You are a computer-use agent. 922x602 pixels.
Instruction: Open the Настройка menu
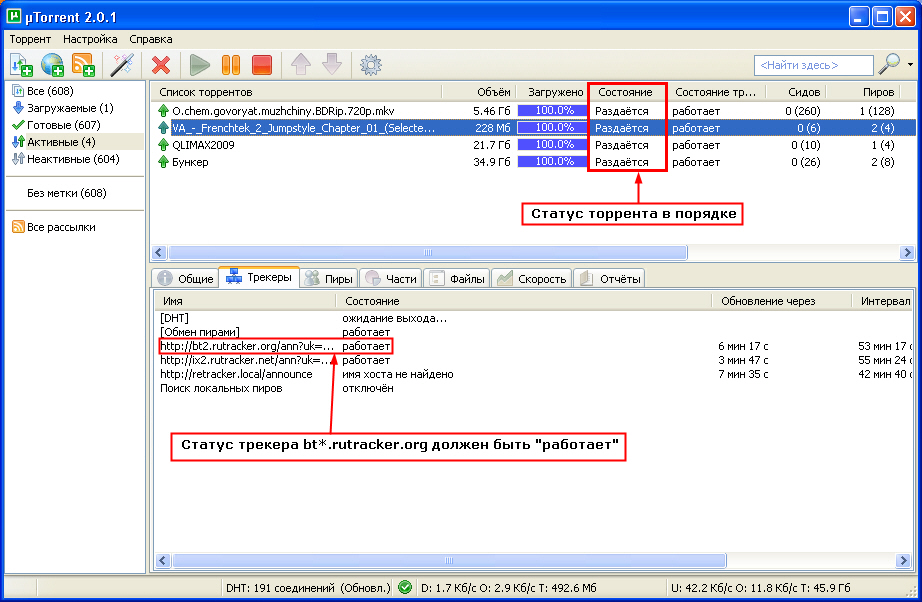click(90, 39)
